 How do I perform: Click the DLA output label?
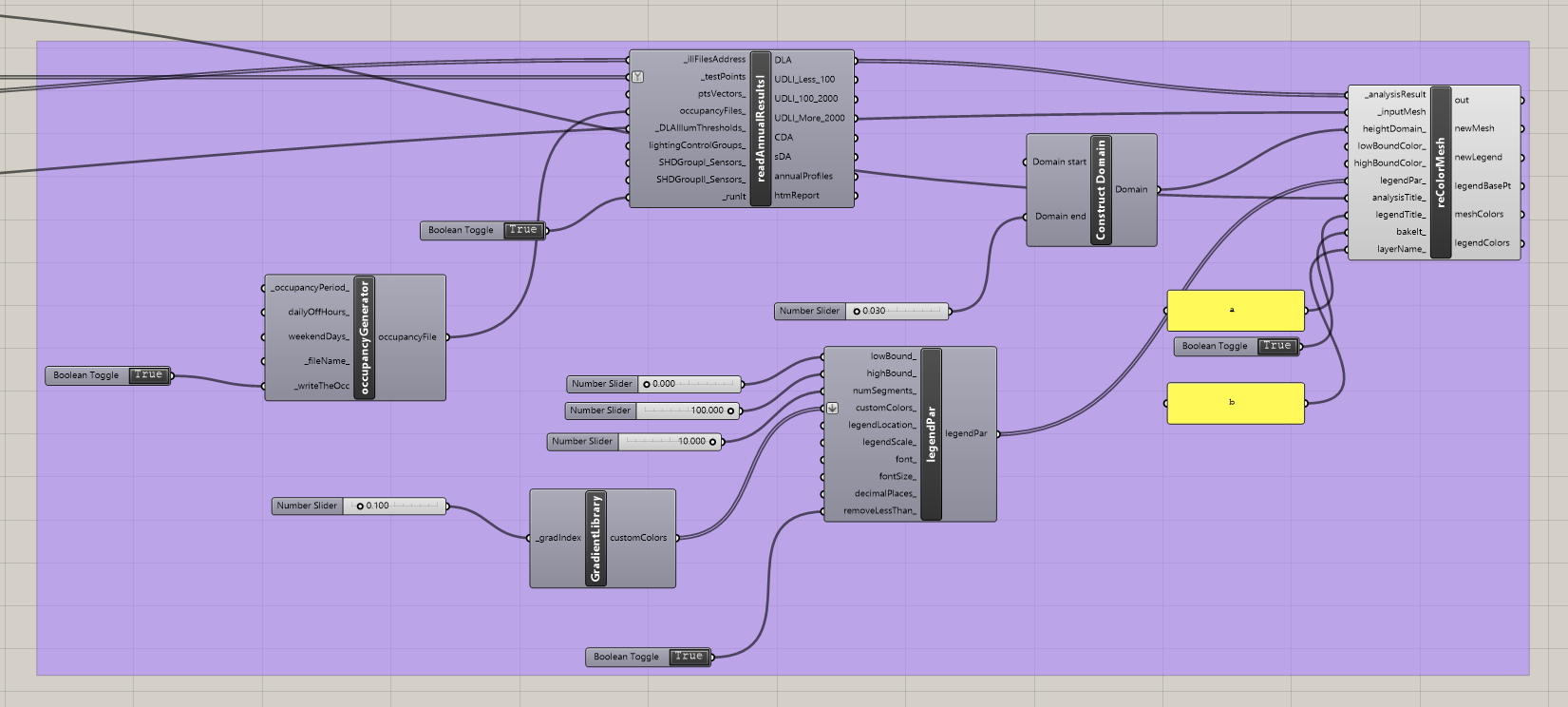783,60
